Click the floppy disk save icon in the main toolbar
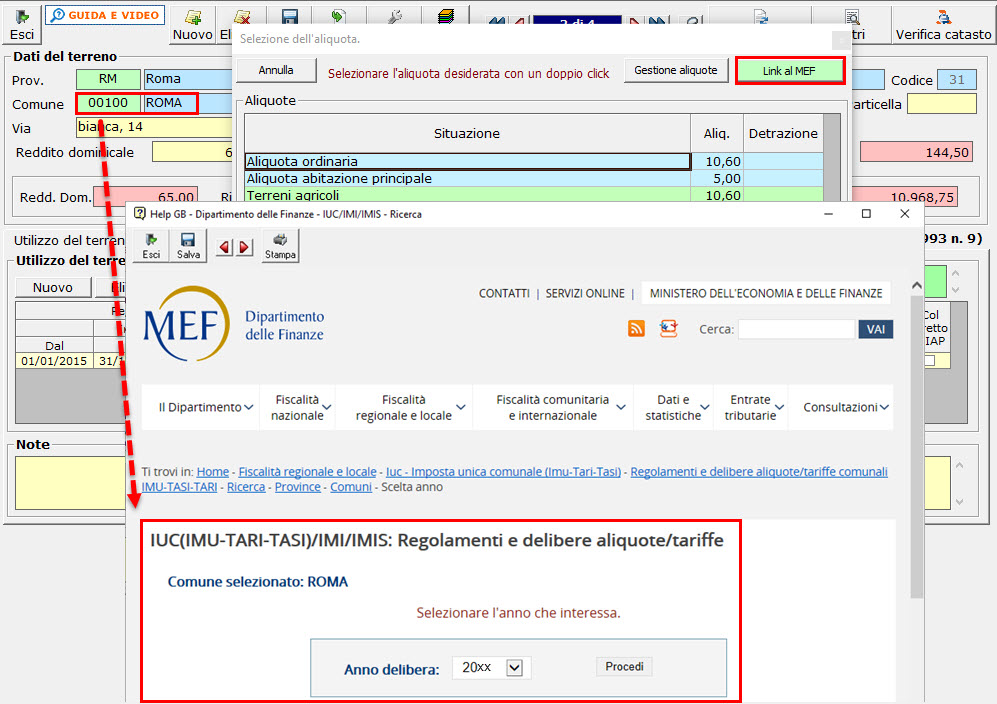997x704 pixels. (x=290, y=17)
